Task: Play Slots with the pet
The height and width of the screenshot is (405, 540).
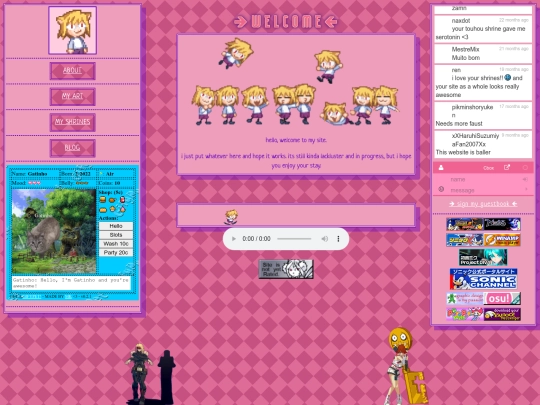Action: point(116,235)
